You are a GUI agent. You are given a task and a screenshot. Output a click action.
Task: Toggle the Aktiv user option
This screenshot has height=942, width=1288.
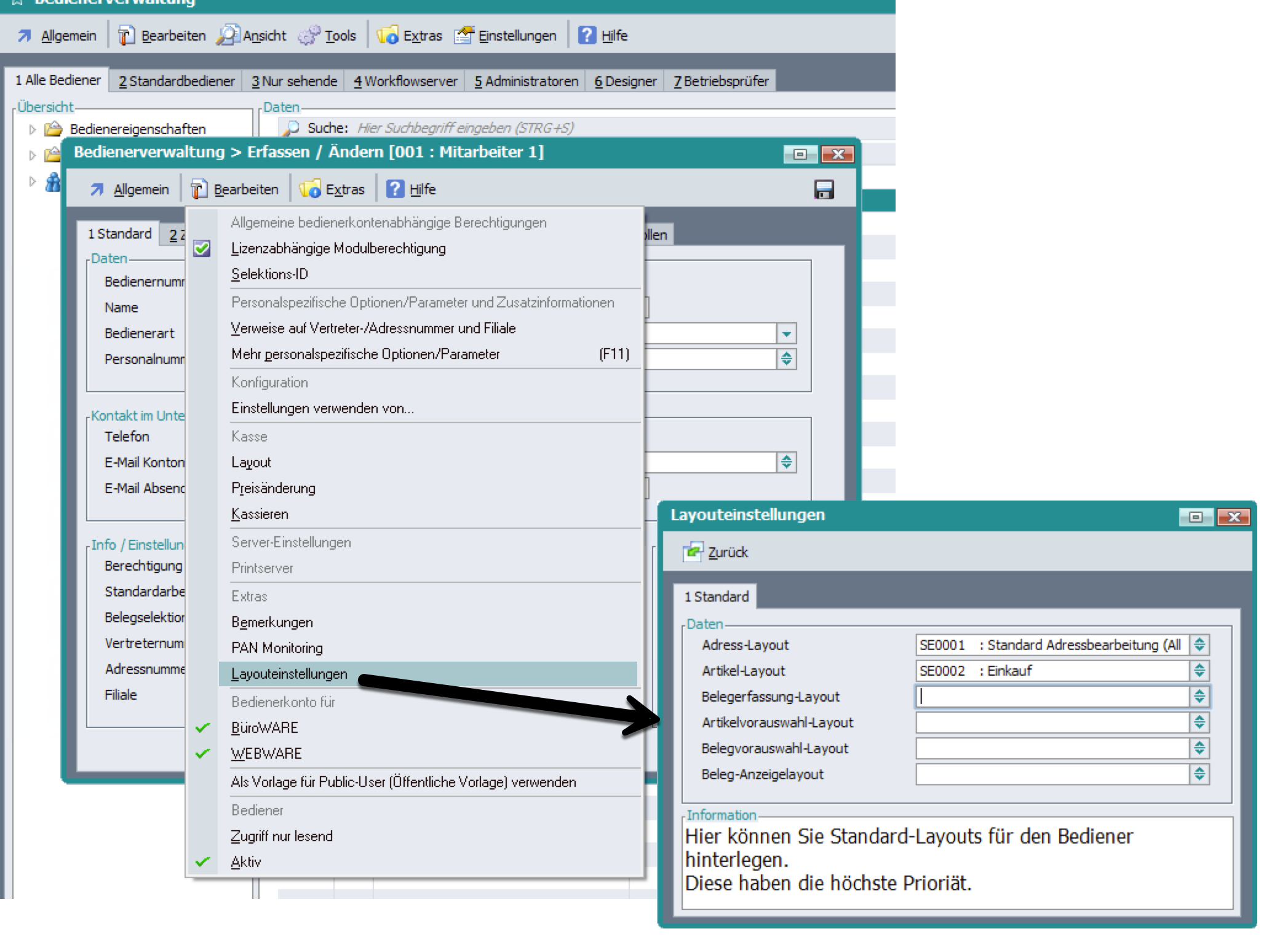[x=245, y=861]
